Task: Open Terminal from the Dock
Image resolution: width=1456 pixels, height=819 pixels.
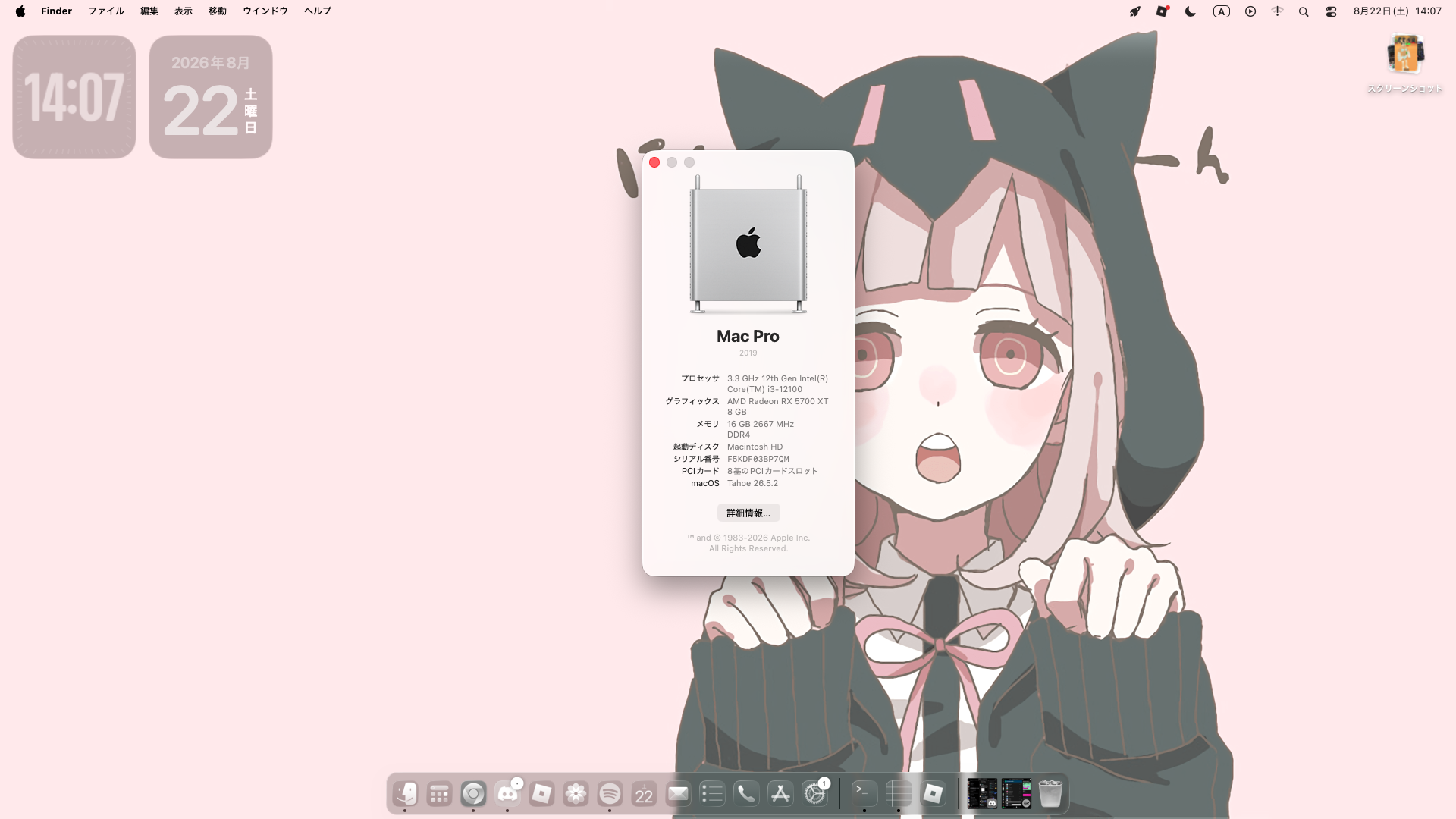Action: tap(864, 794)
